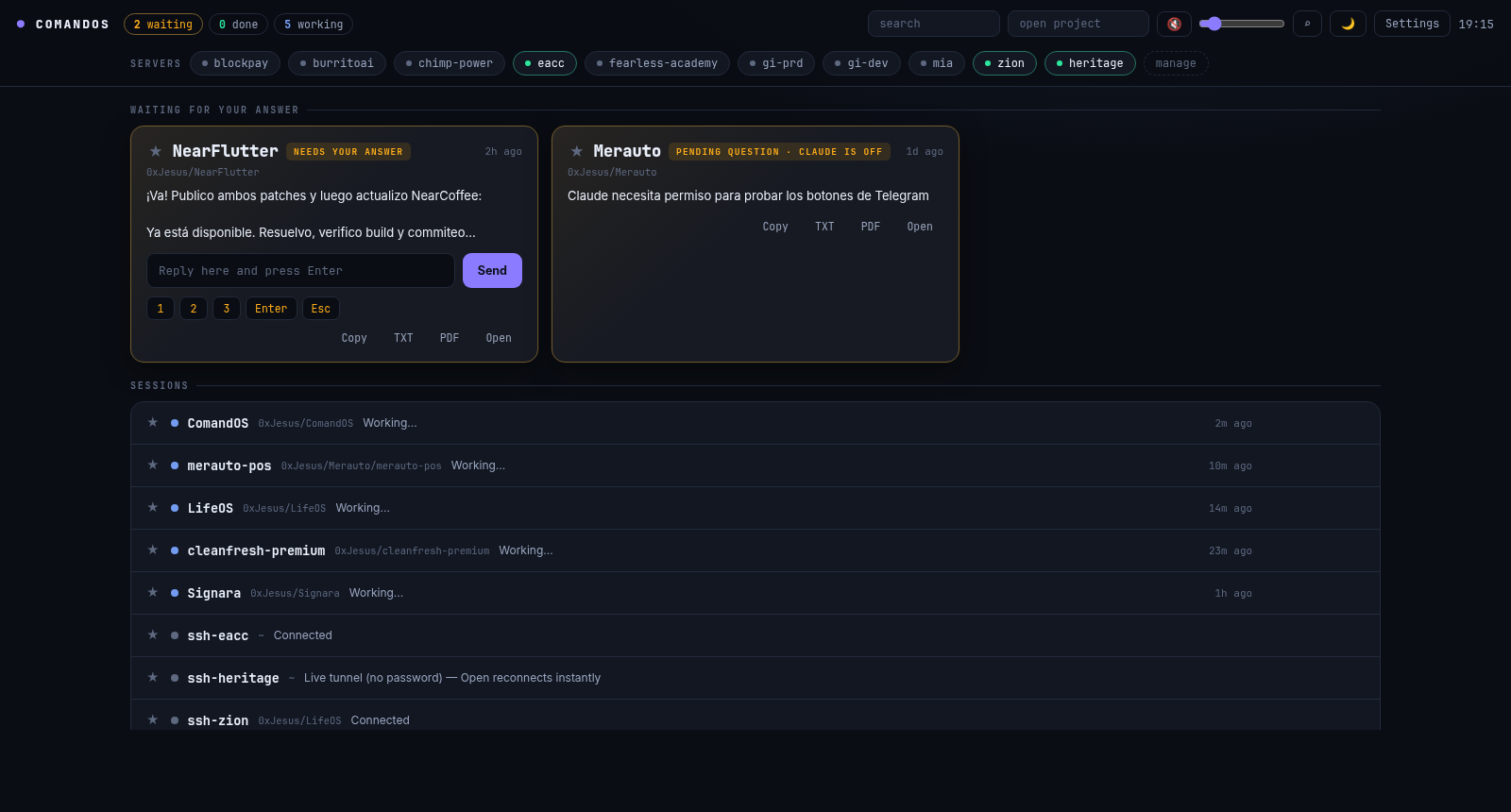Click the 19:15 clock in header

coord(1476,25)
